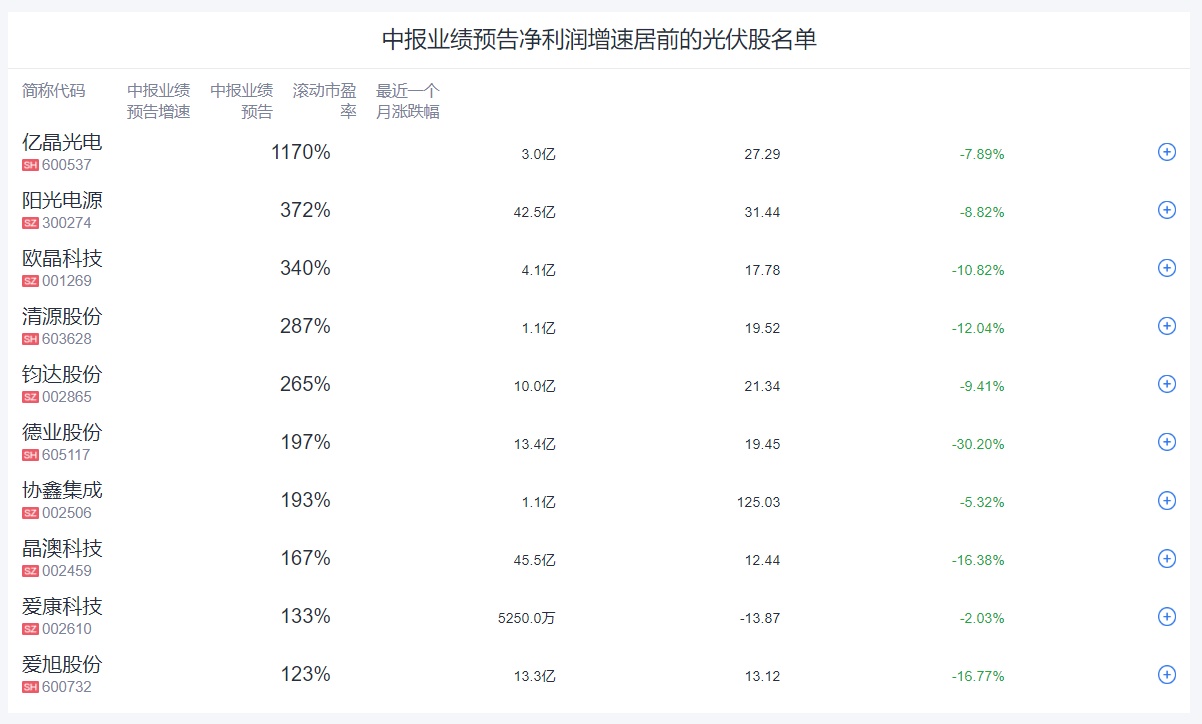Select the SZ badge beside code 001269
This screenshot has width=1202, height=724.
[30, 281]
